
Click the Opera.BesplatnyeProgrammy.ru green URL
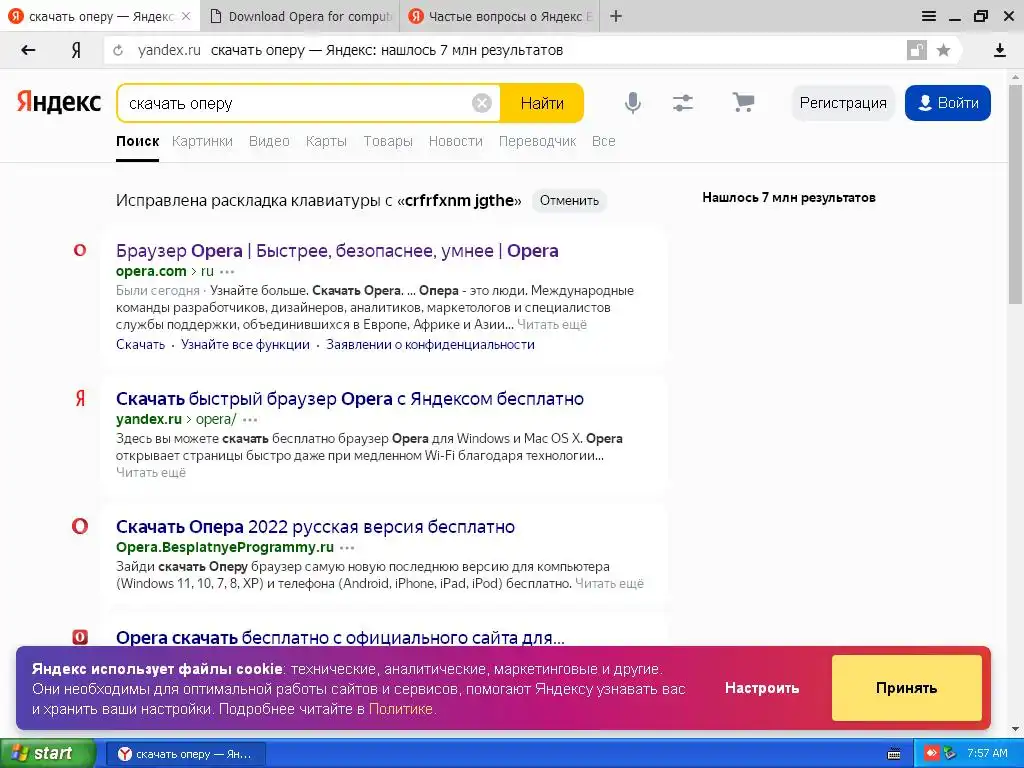(x=225, y=547)
